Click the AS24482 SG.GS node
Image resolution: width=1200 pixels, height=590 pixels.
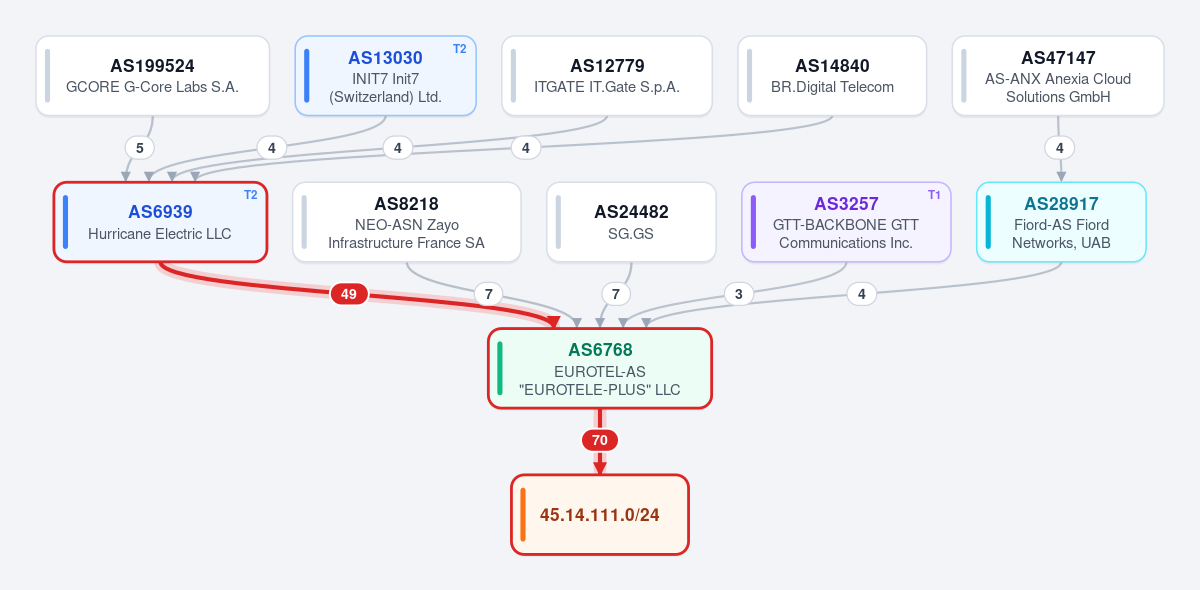[x=632, y=222]
